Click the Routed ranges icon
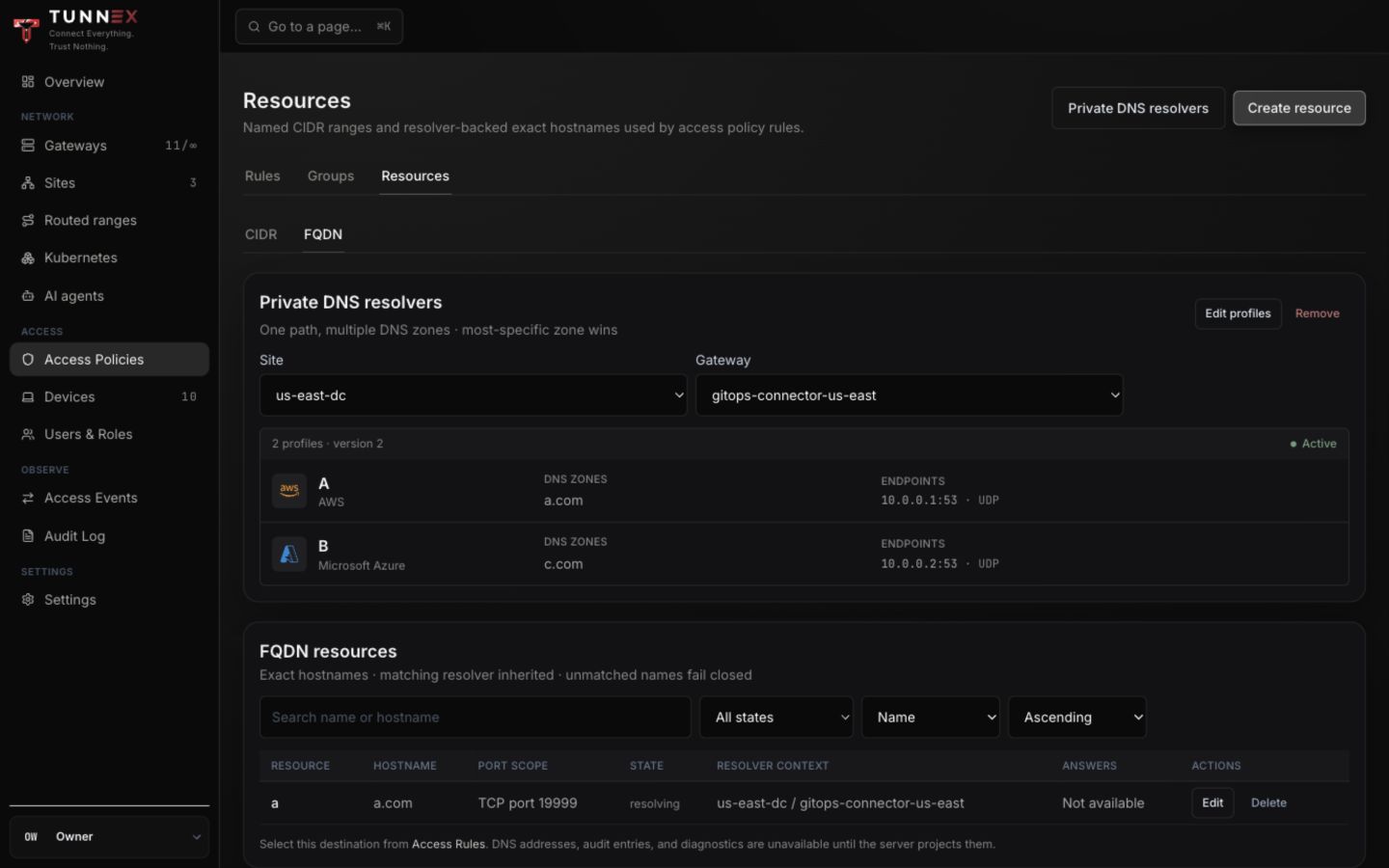1389x868 pixels. [x=28, y=221]
